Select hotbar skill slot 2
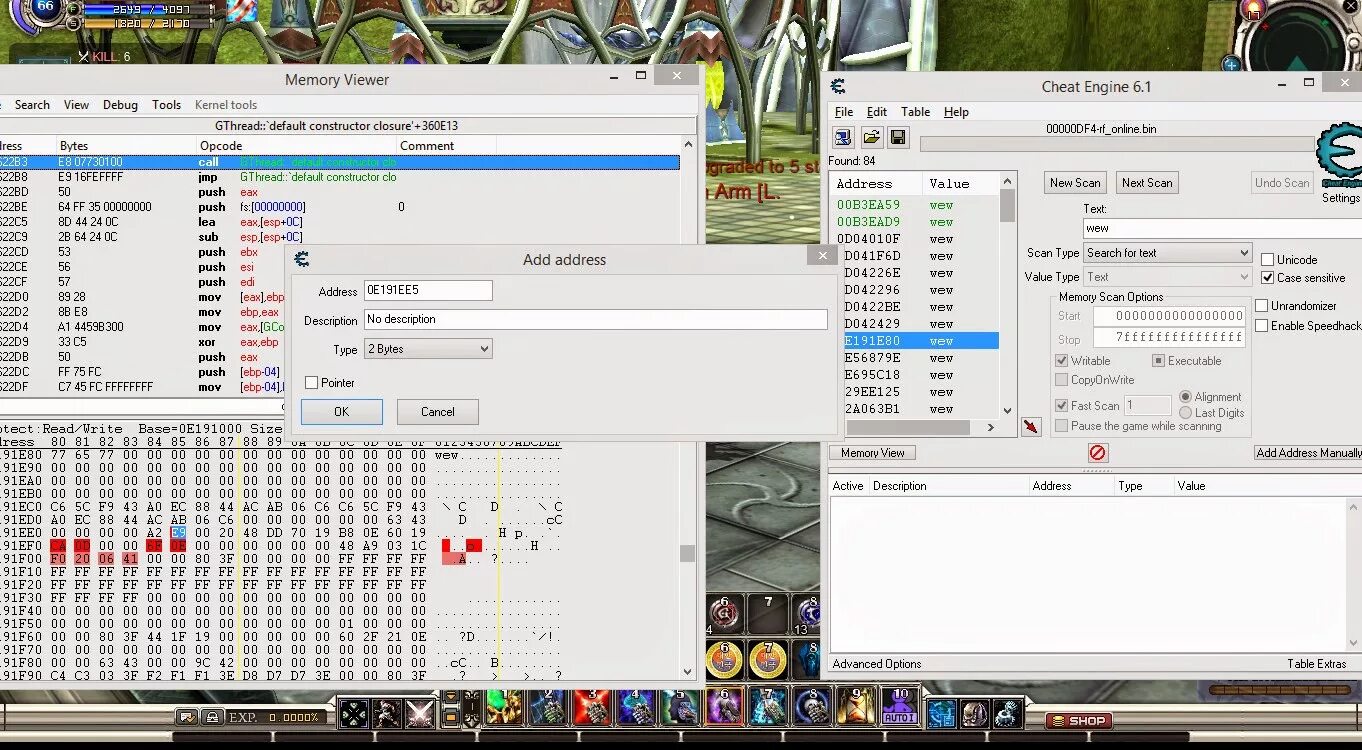 [x=549, y=707]
